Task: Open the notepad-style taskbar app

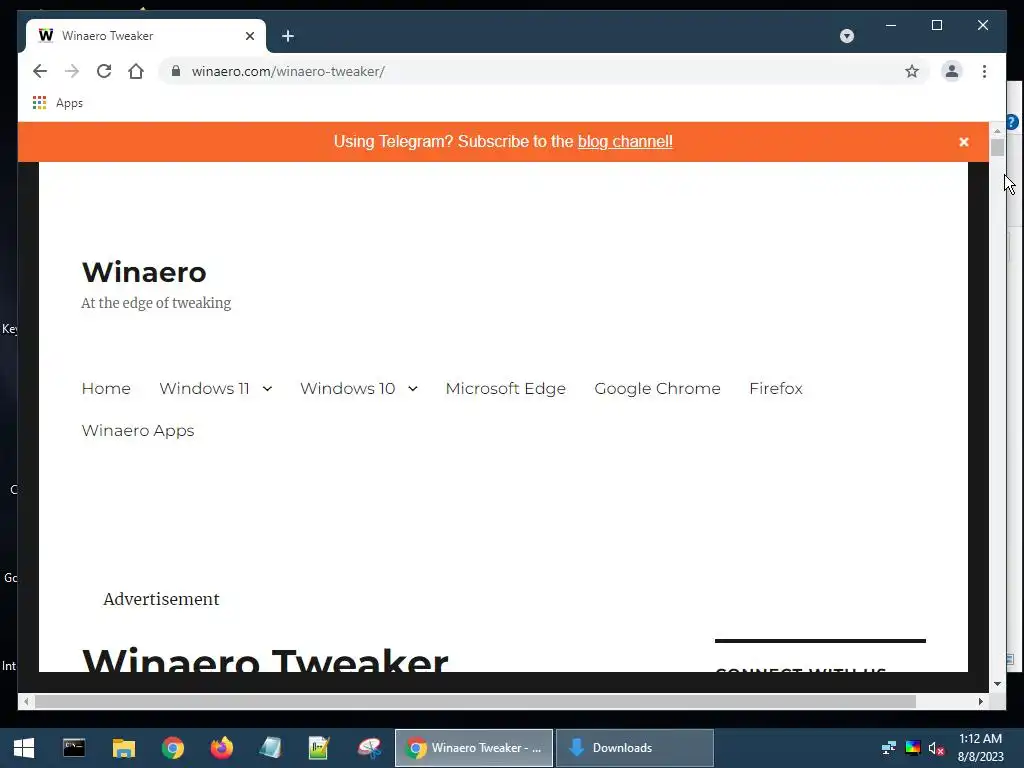Action: (x=270, y=748)
